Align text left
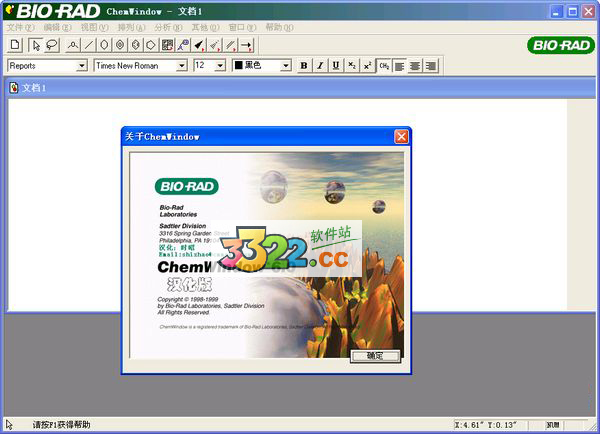The width and height of the screenshot is (600, 434). click(x=399, y=66)
